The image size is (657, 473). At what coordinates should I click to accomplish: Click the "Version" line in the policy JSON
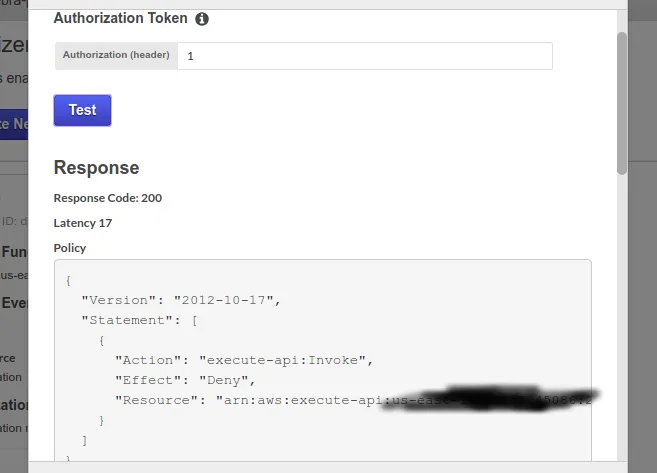182,300
